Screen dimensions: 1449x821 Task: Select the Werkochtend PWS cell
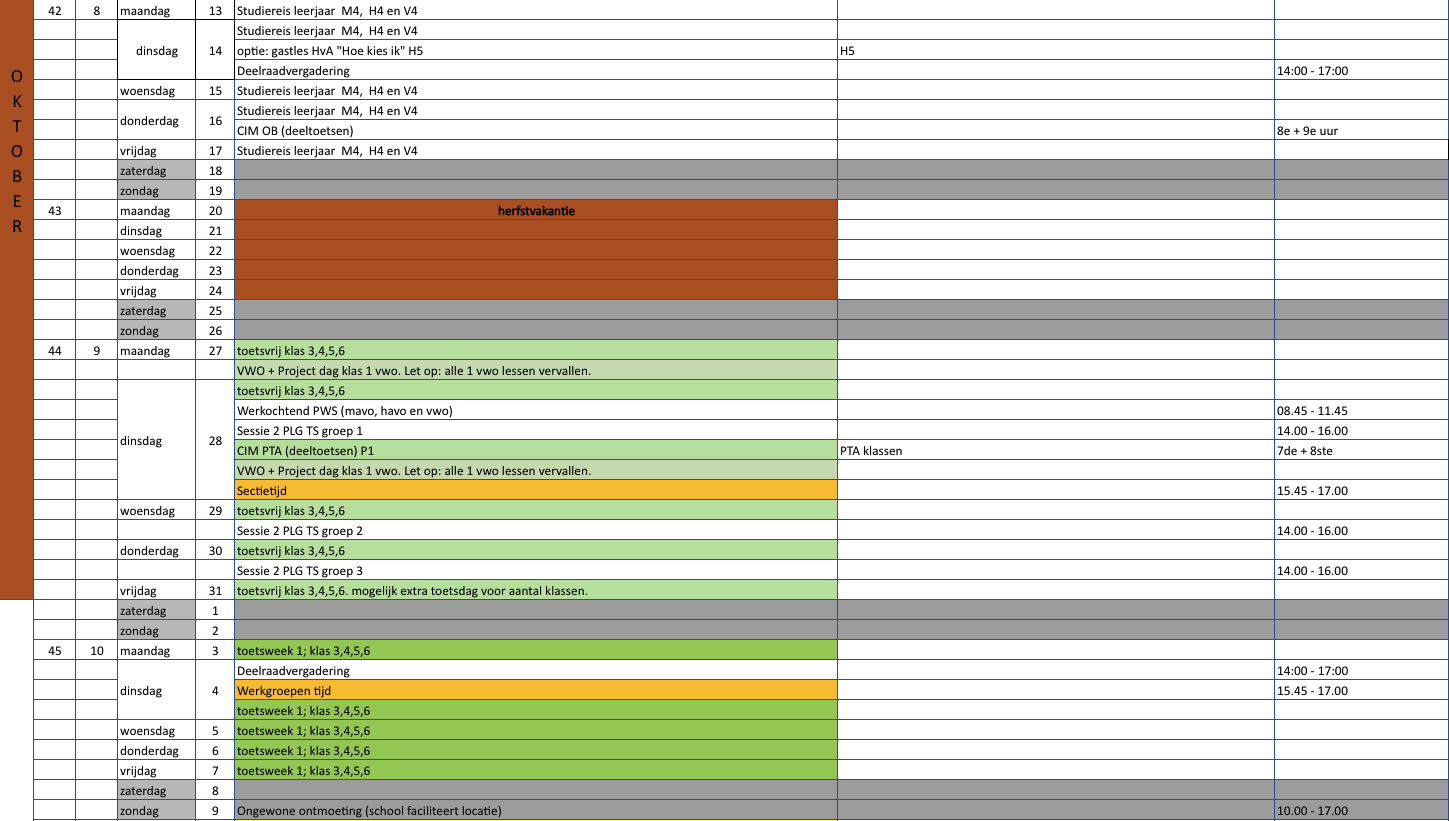[x=536, y=411]
